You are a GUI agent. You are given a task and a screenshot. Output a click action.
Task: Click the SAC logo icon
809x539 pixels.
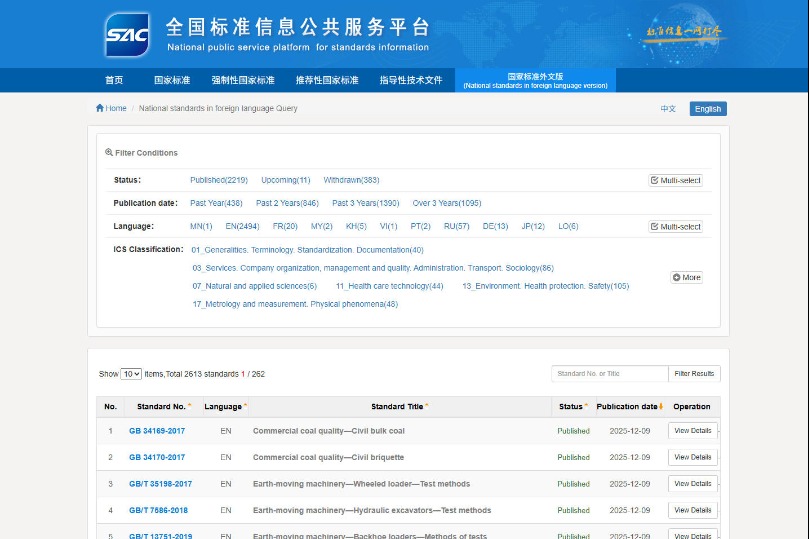[127, 35]
